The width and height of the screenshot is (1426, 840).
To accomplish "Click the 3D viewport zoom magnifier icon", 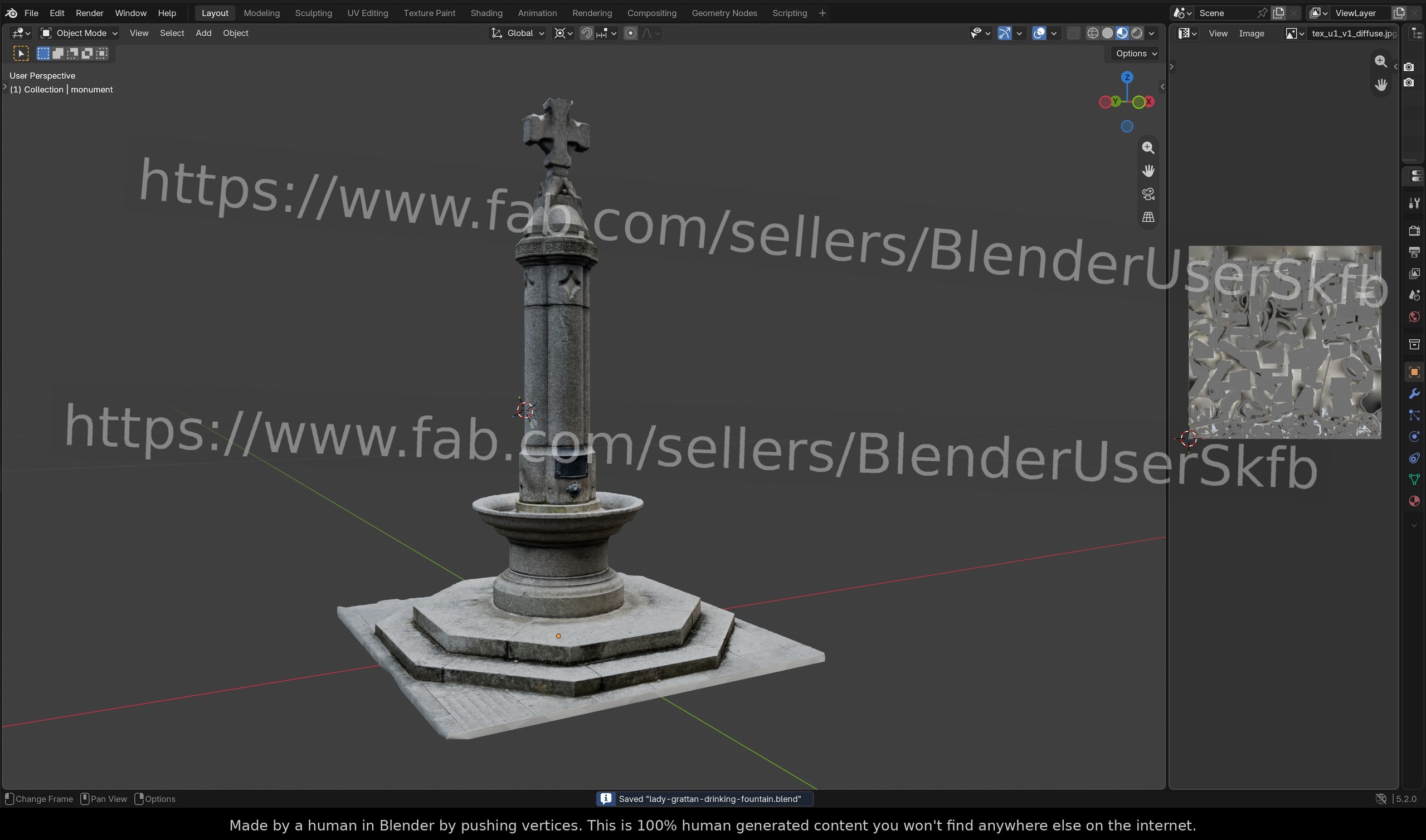I will pos(1148,148).
